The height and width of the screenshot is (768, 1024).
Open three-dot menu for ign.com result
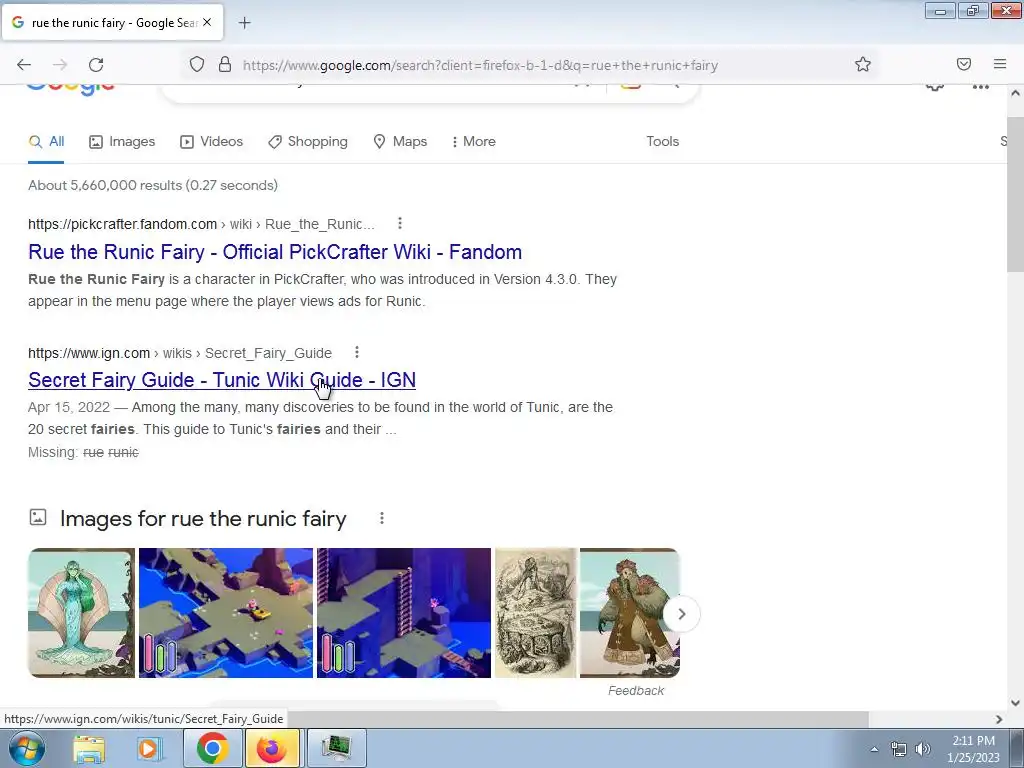357,353
